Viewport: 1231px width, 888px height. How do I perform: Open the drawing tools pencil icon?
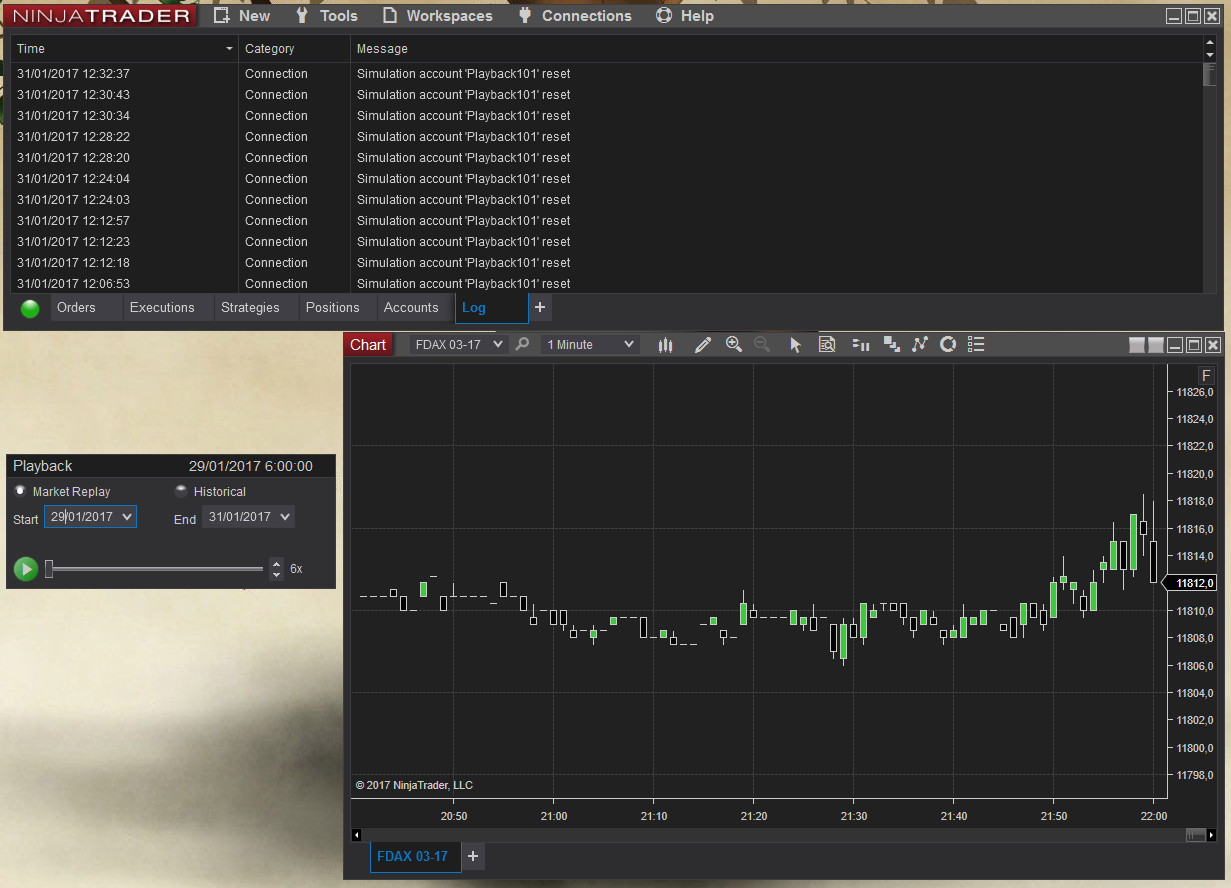[x=703, y=345]
